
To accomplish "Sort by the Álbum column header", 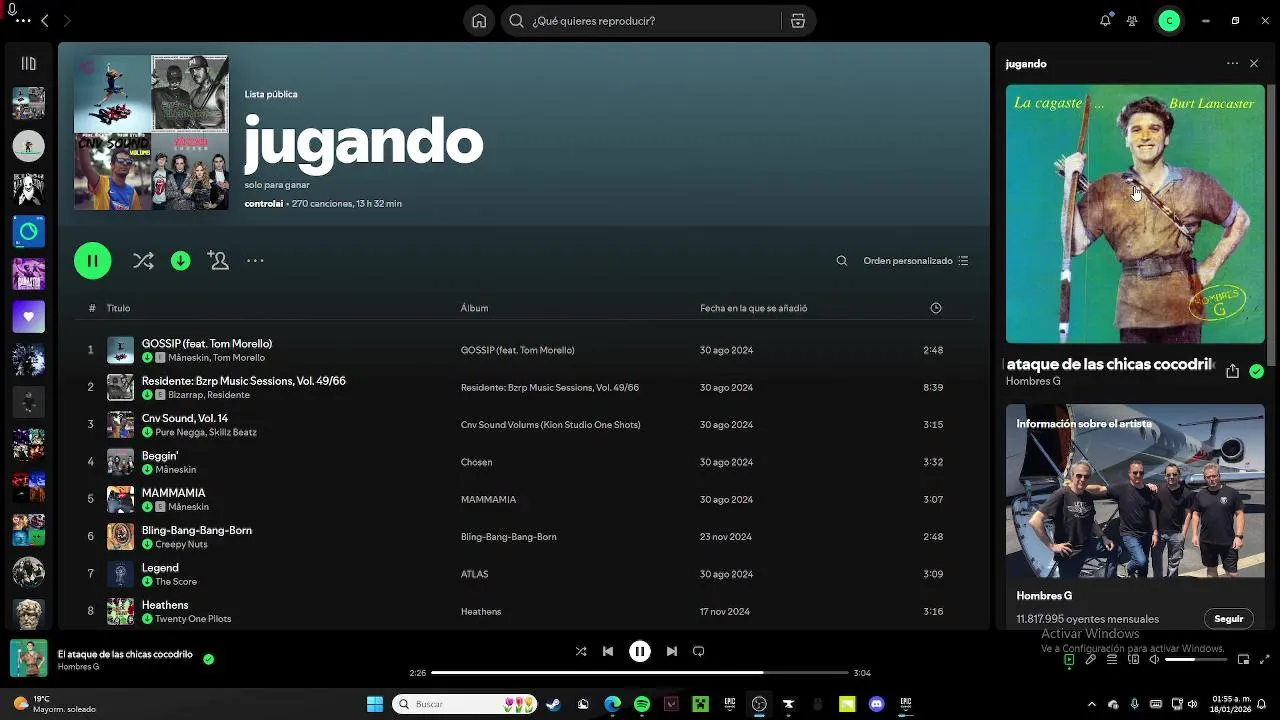I will click(474, 308).
